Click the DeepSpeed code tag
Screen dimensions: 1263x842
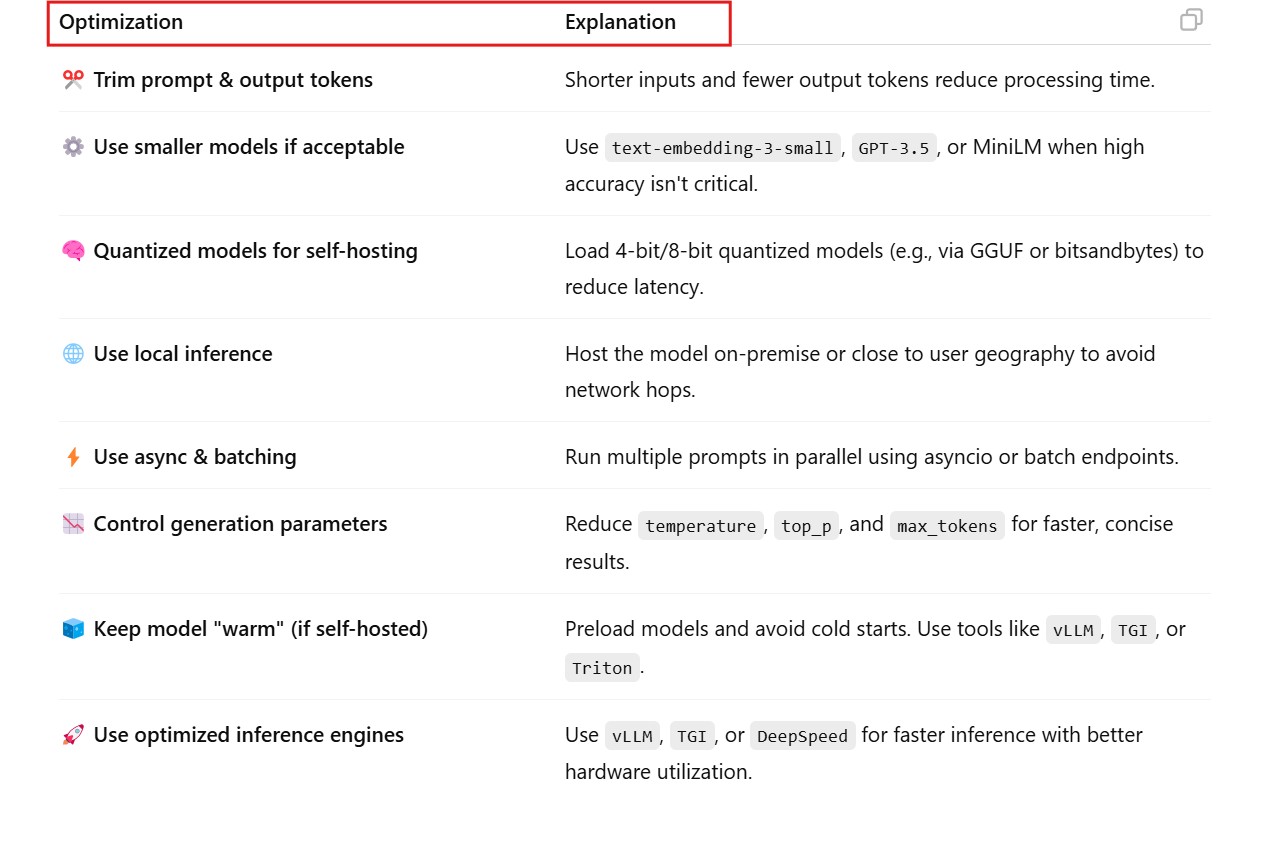pyautogui.click(x=802, y=737)
